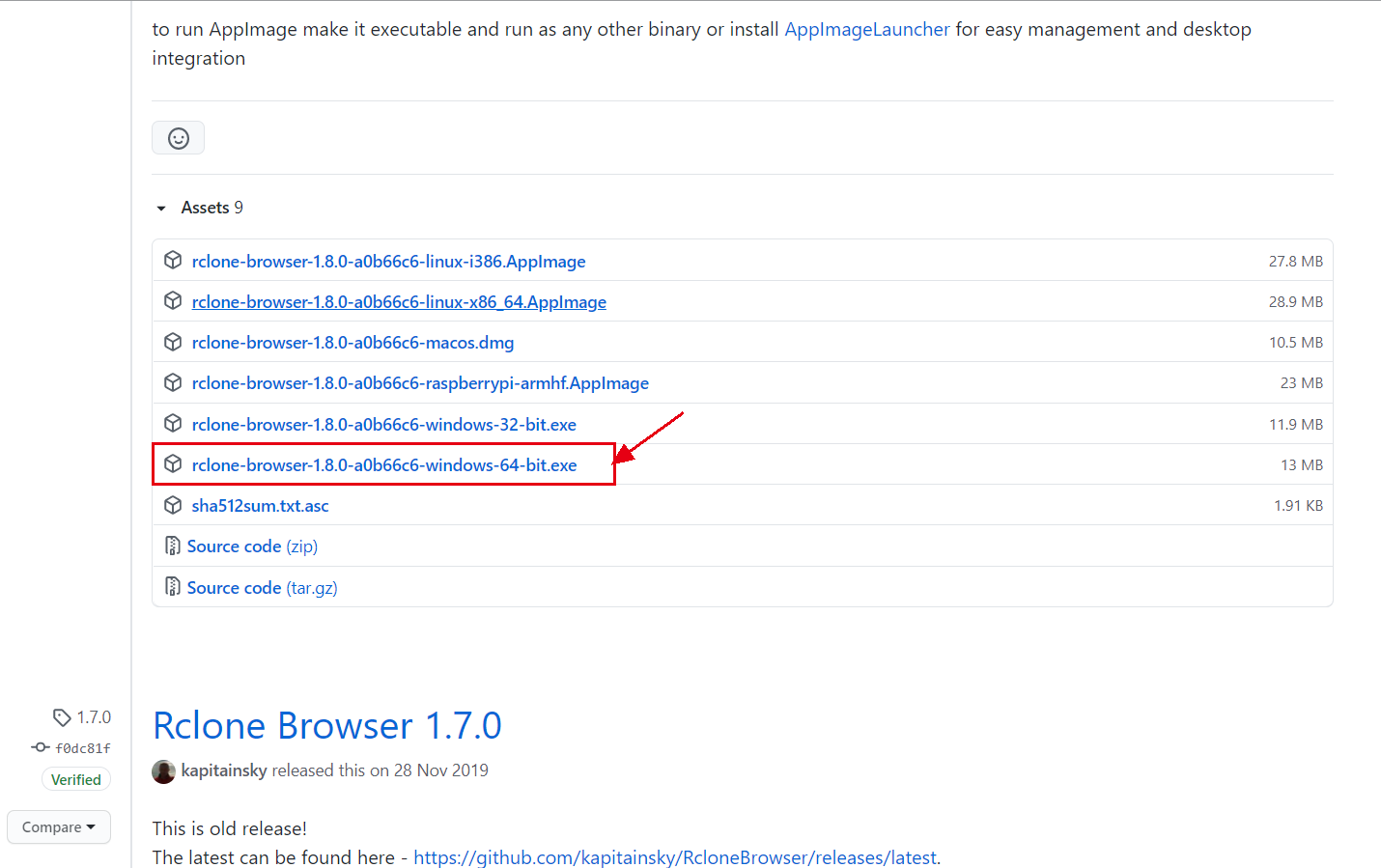Download rclone-browser windows-64-bit.exe
Image resolution: width=1381 pixels, height=868 pixels.
[x=384, y=464]
